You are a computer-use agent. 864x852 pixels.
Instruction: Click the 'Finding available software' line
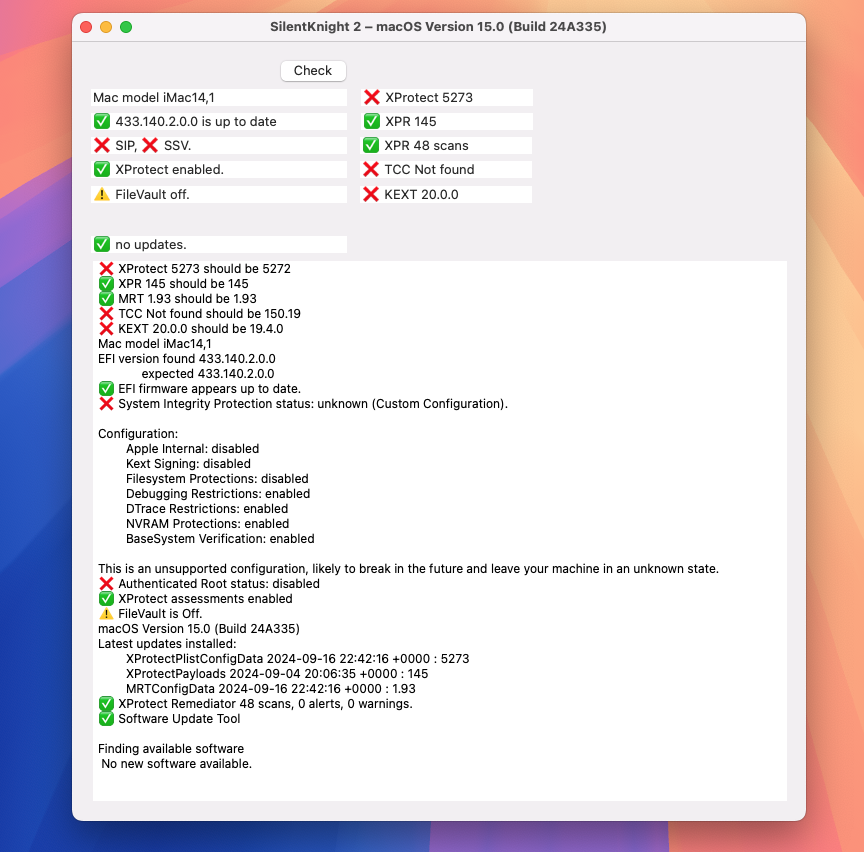click(171, 749)
